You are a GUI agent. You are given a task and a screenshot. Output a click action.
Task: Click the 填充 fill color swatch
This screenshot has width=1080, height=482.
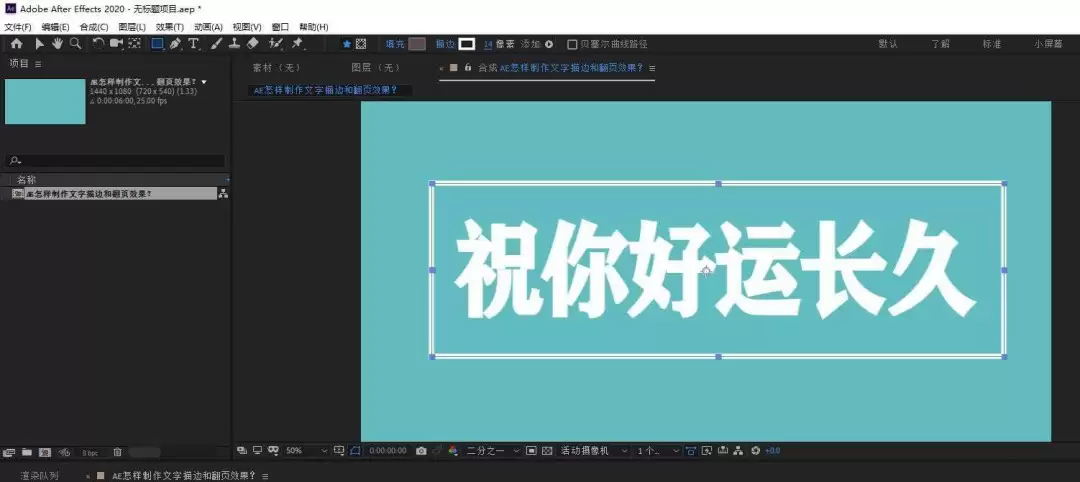click(x=417, y=44)
